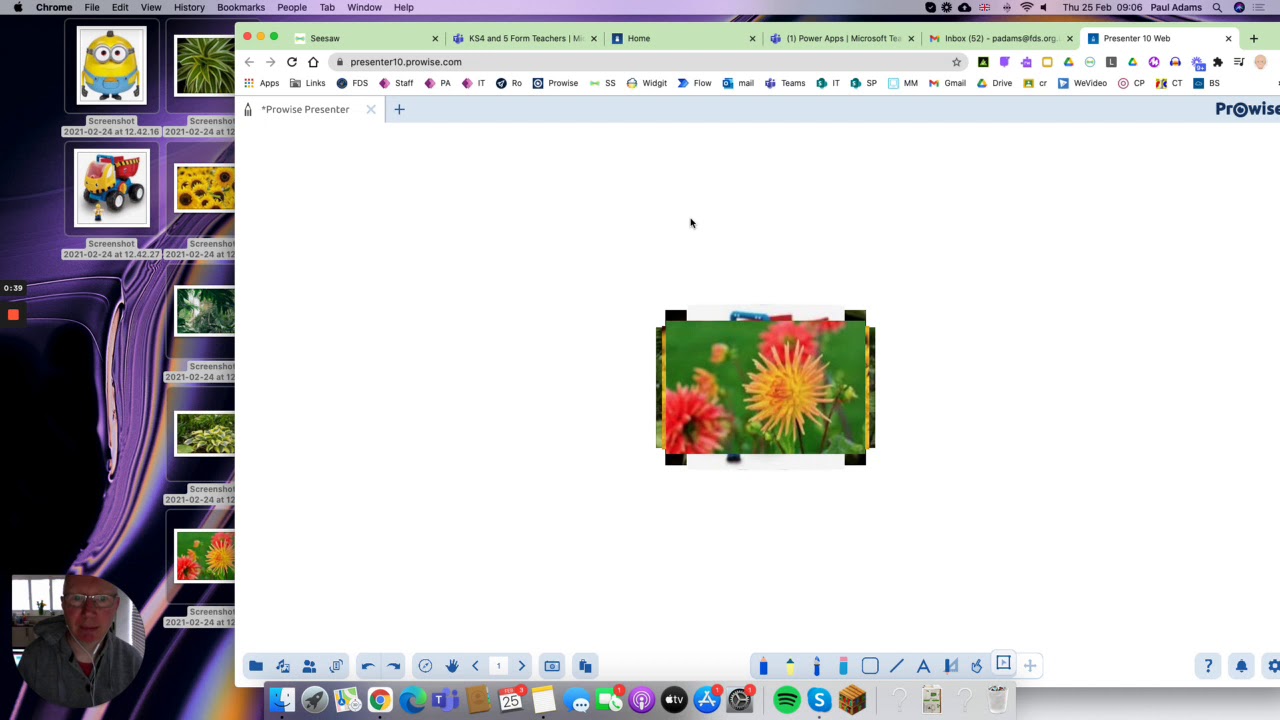Viewport: 1280px width, 720px height.
Task: Select the fill bucket tool
Action: point(951,666)
